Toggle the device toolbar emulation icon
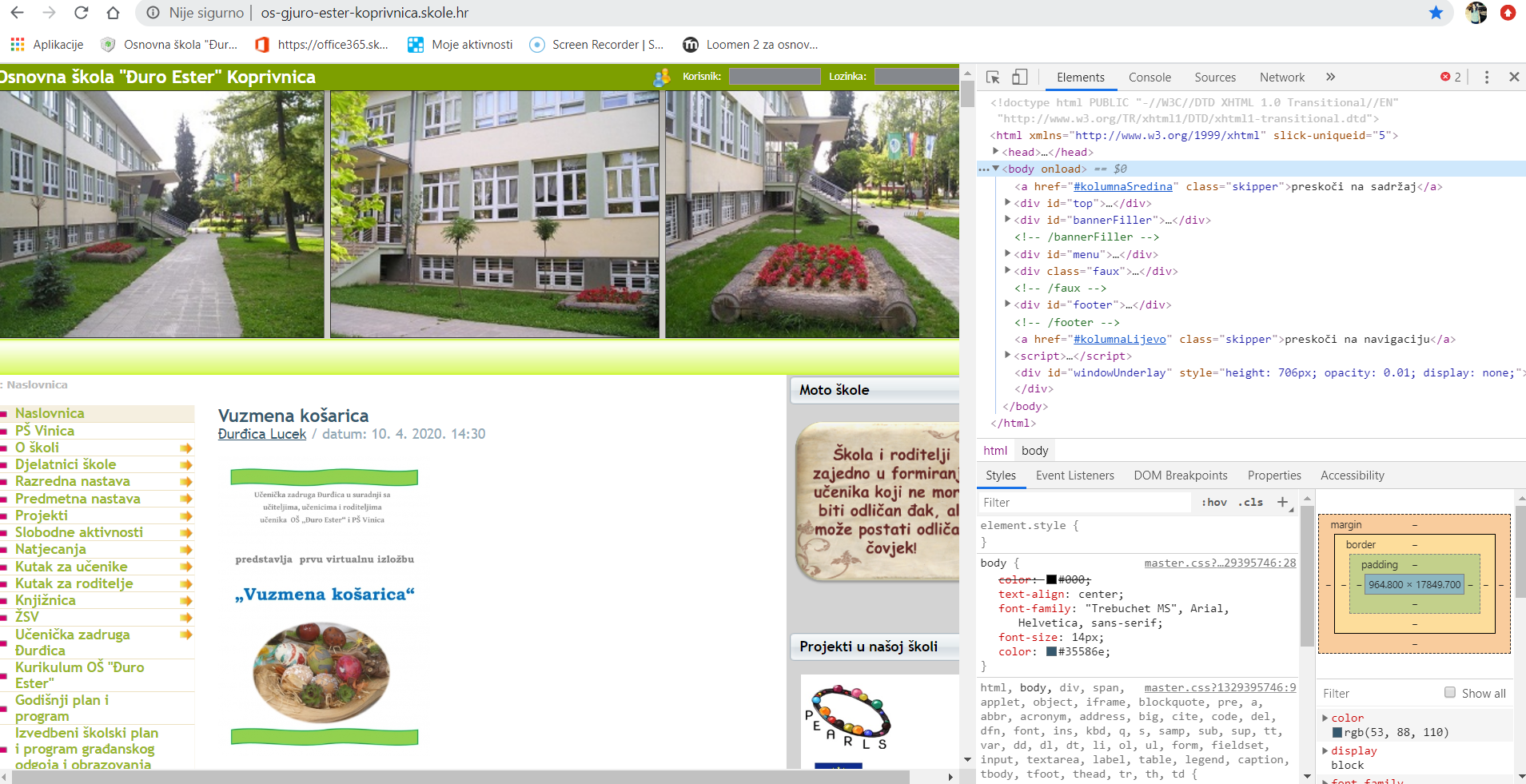This screenshot has width=1526, height=784. (x=1018, y=77)
